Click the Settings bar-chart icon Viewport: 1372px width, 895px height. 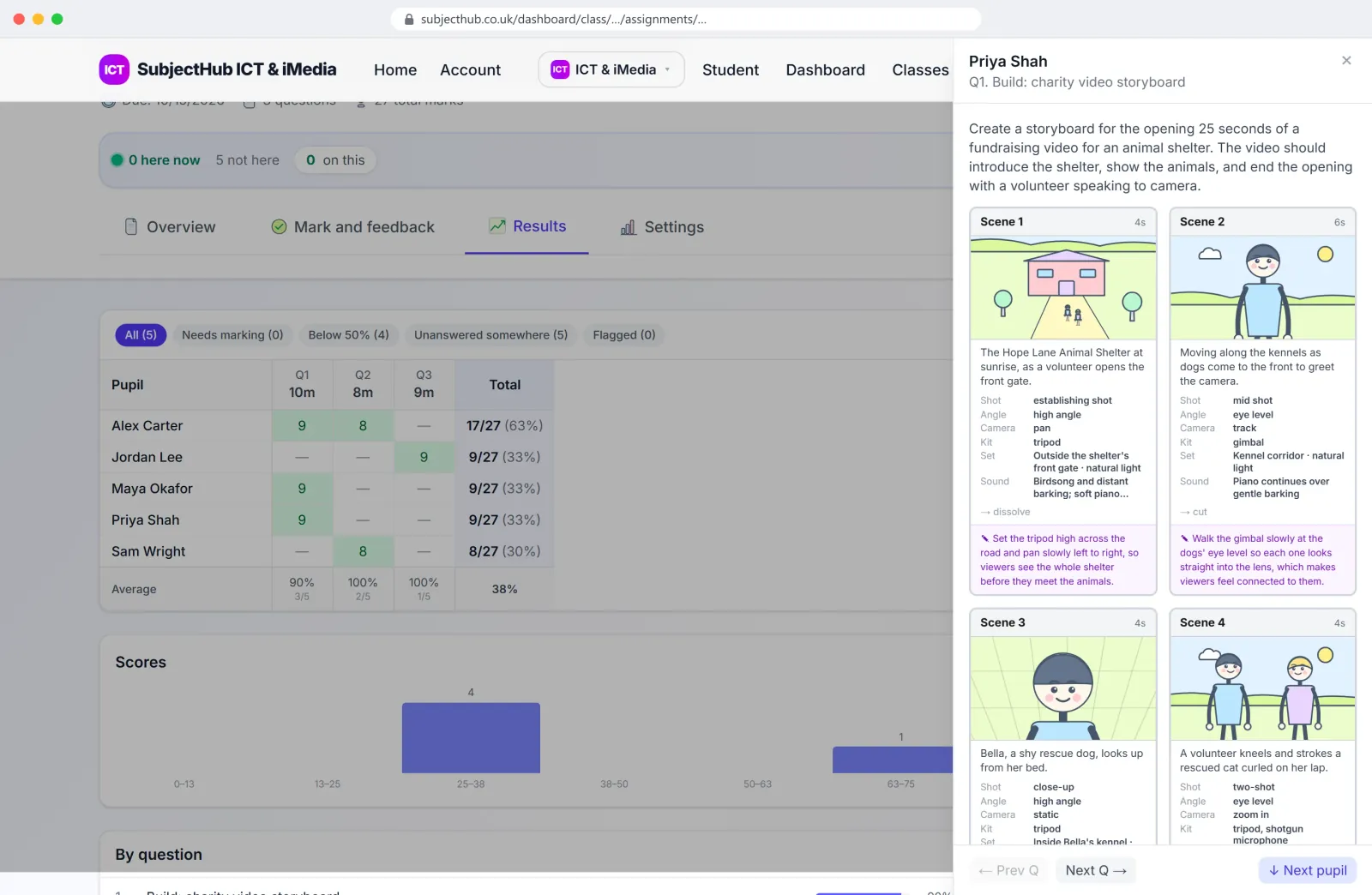[629, 227]
